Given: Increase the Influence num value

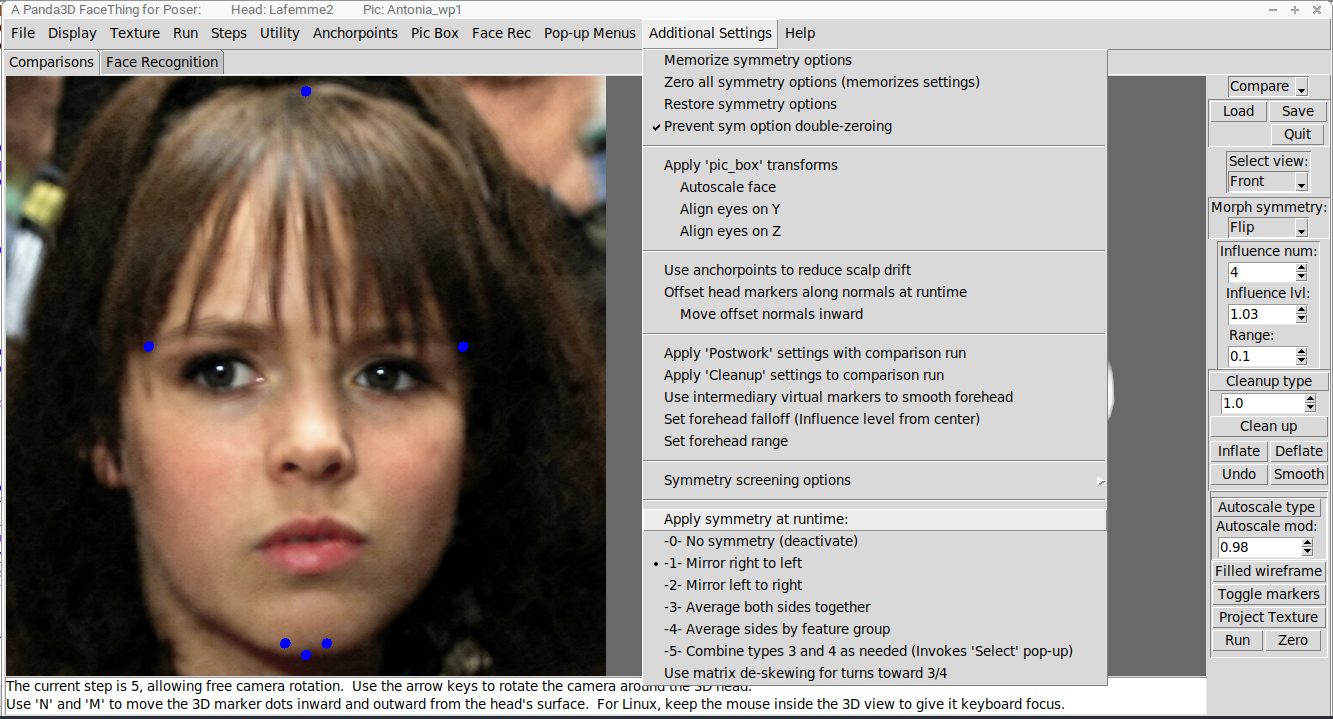Looking at the screenshot, I should click(x=1301, y=268).
